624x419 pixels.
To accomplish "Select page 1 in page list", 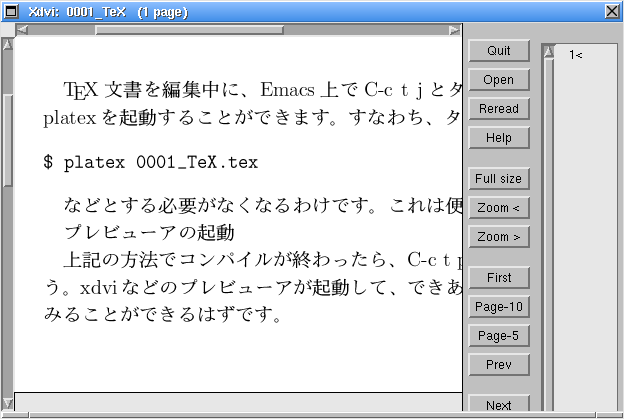I will pyautogui.click(x=575, y=55).
